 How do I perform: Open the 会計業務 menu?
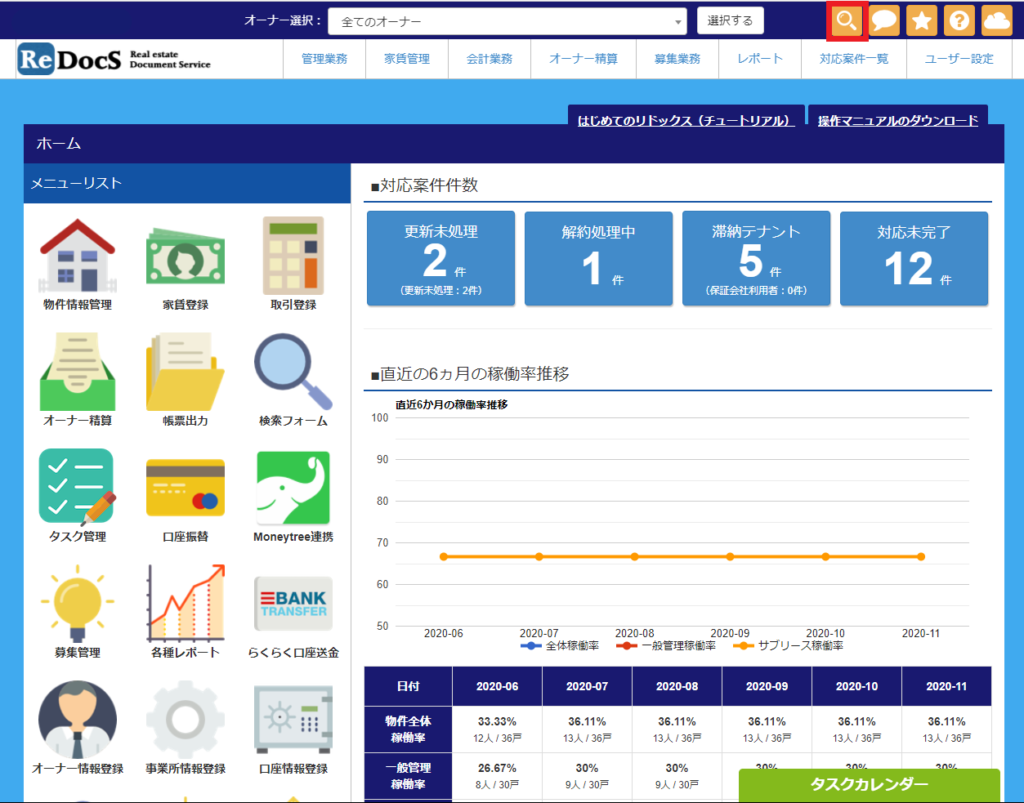point(489,59)
